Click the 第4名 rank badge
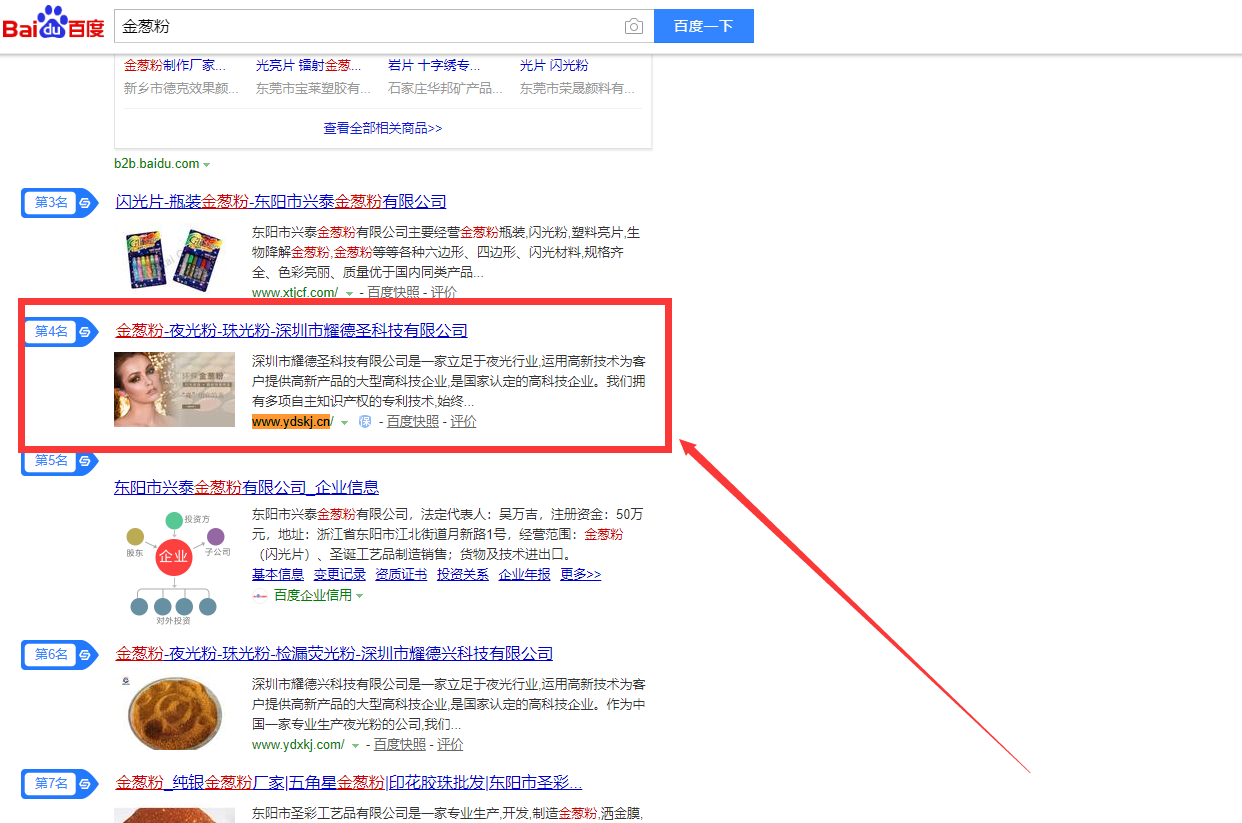The height and width of the screenshot is (823, 1242). [x=52, y=331]
